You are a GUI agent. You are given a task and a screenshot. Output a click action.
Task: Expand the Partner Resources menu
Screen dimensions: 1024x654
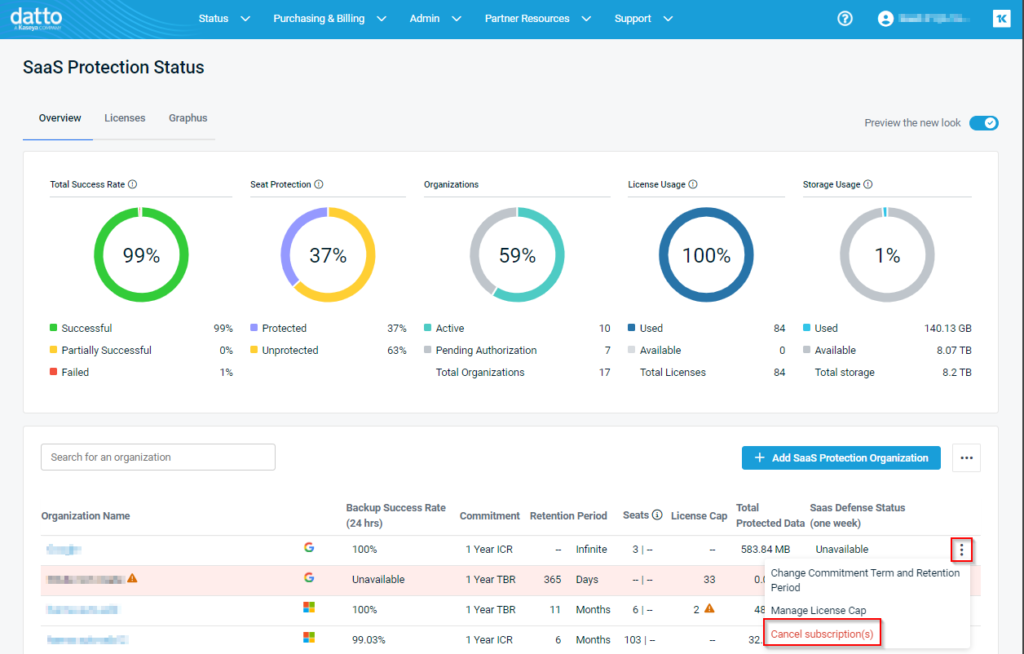(538, 19)
